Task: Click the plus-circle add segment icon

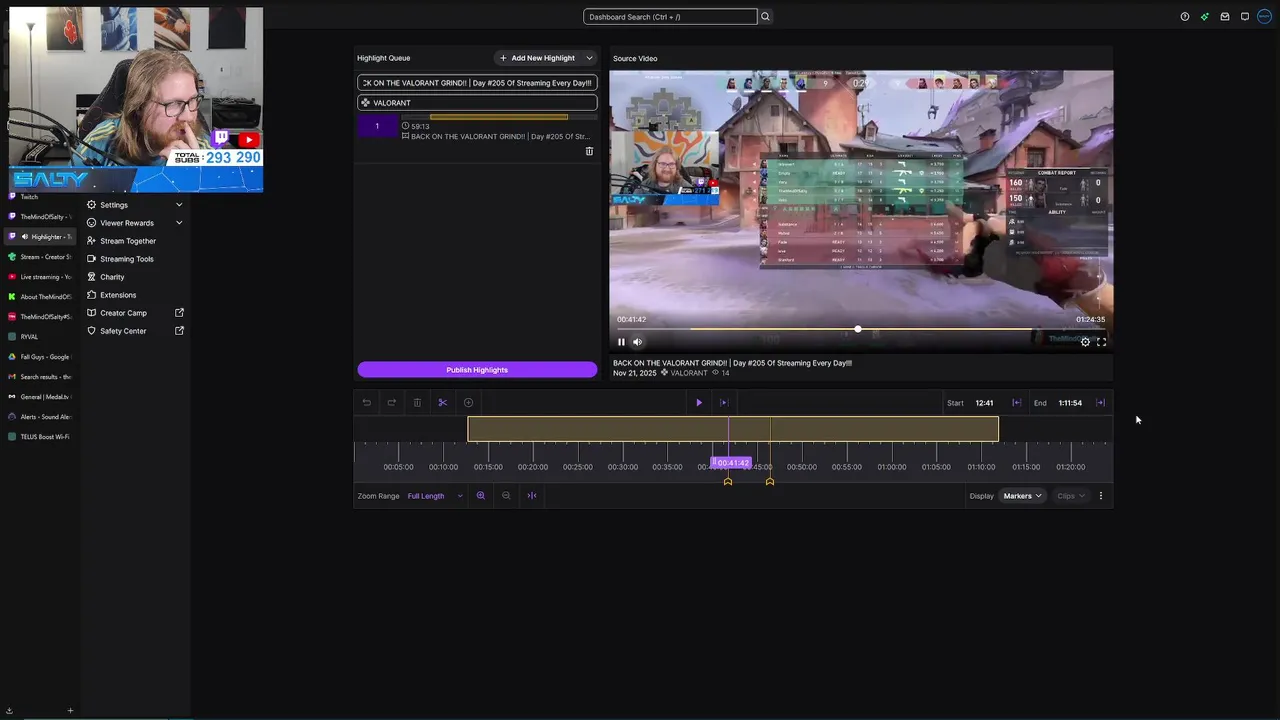Action: click(x=468, y=403)
